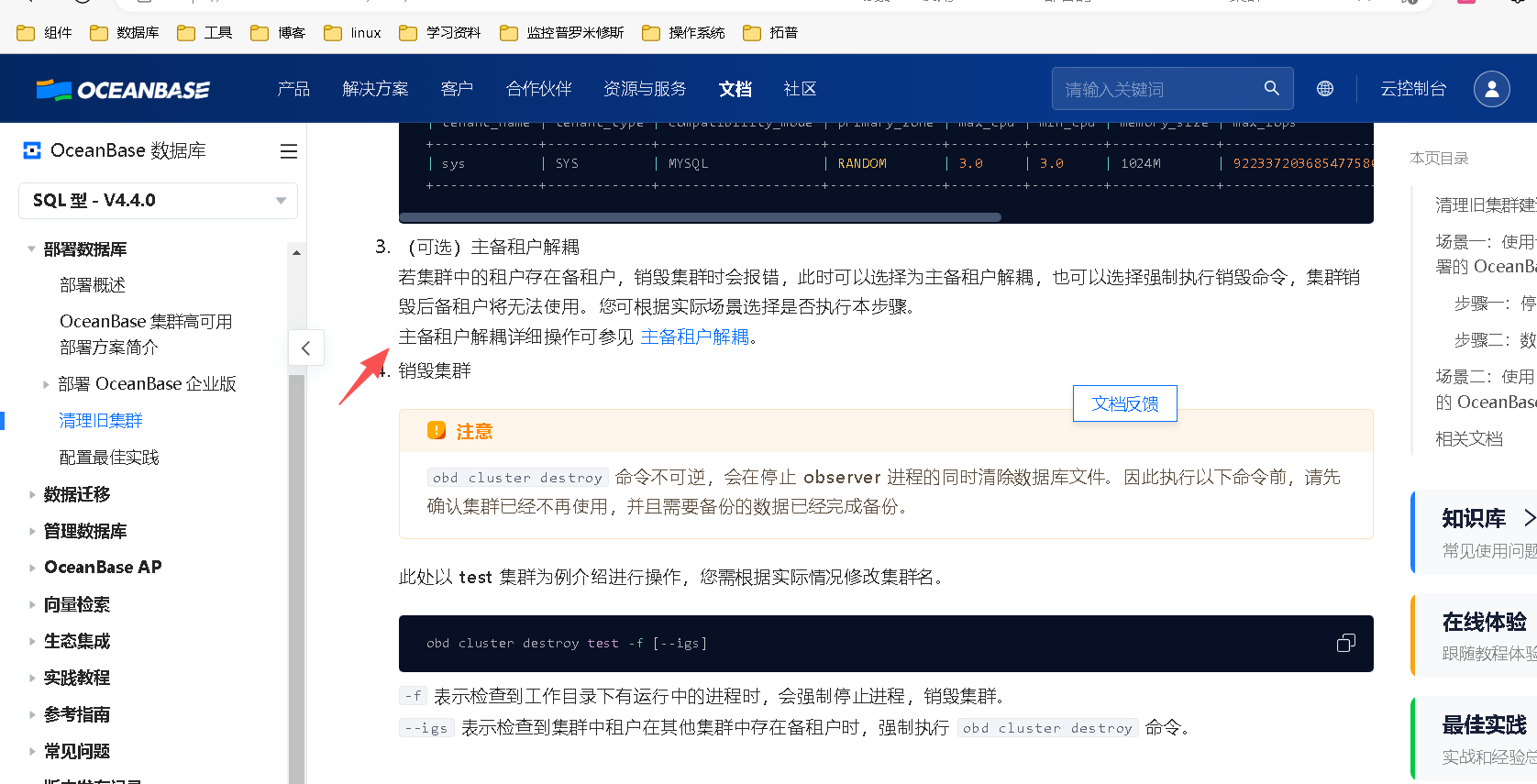Click the OceanBase 数据库 sidebar title
The image size is (1537, 784).
point(128,150)
